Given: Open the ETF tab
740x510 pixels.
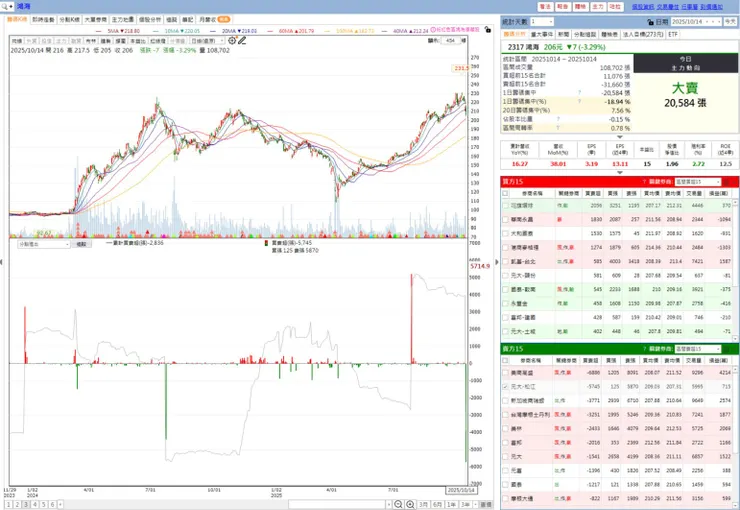Looking at the screenshot, I should pyautogui.click(x=673, y=34).
